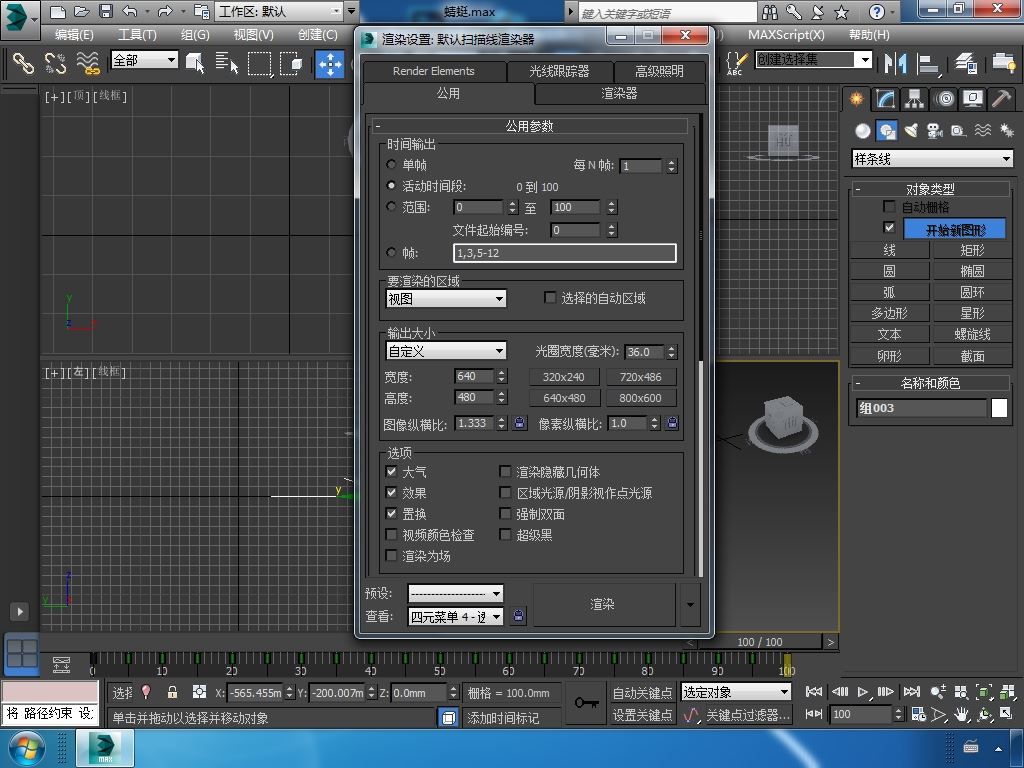
Task: Select the 活动时间段 radio button
Action: [x=391, y=186]
